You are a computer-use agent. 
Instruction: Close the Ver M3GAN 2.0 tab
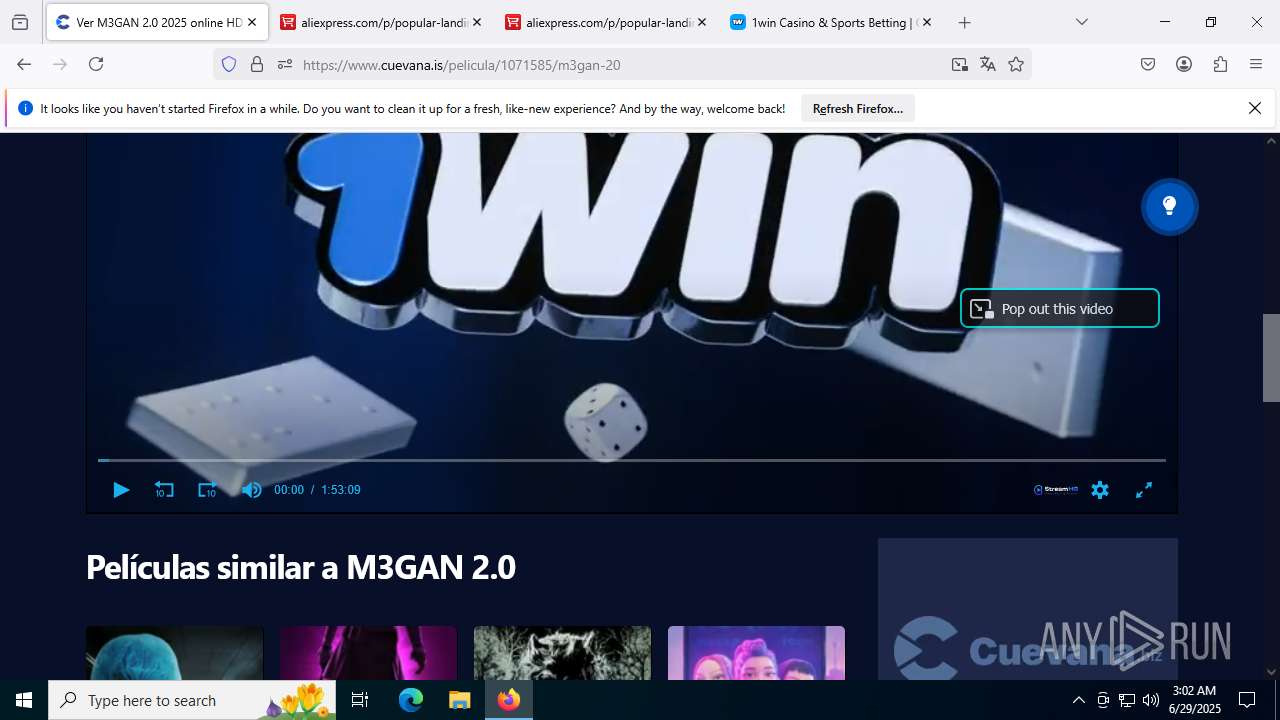252,22
